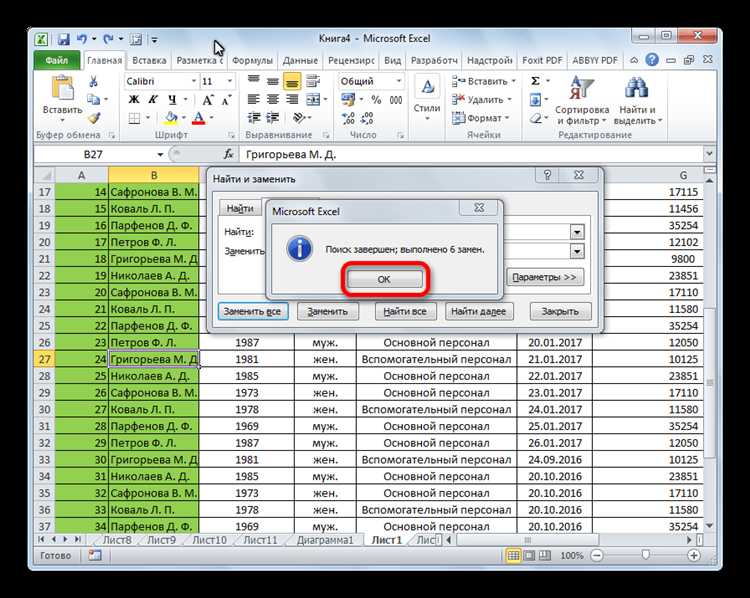
Task: Expand the Формат cells dropdown
Action: (x=507, y=118)
